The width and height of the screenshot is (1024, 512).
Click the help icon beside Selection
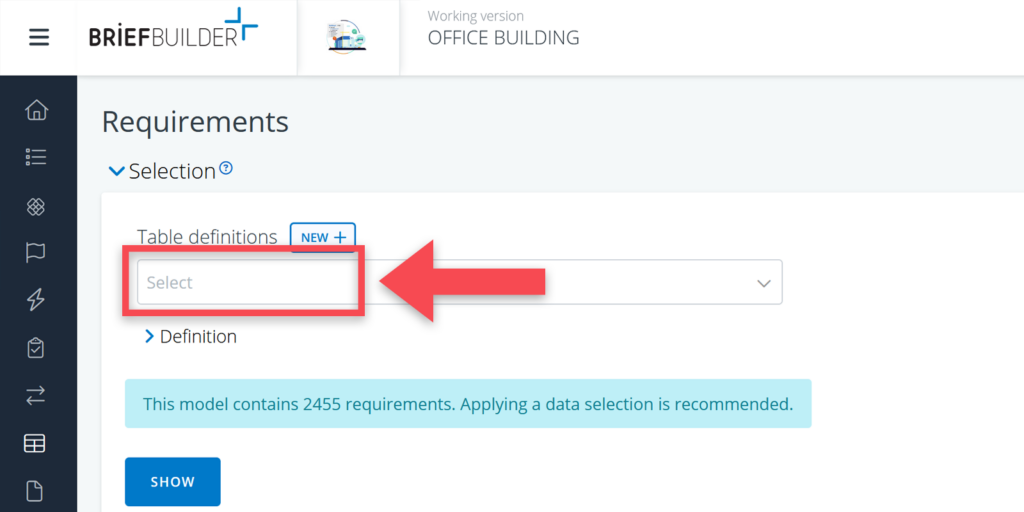[x=226, y=169]
